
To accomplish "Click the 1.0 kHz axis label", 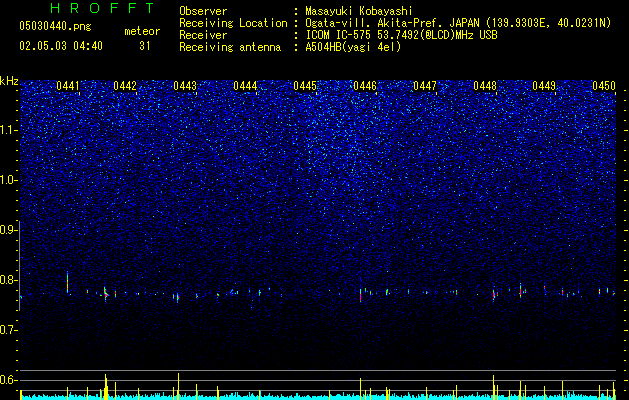I will 9,180.
